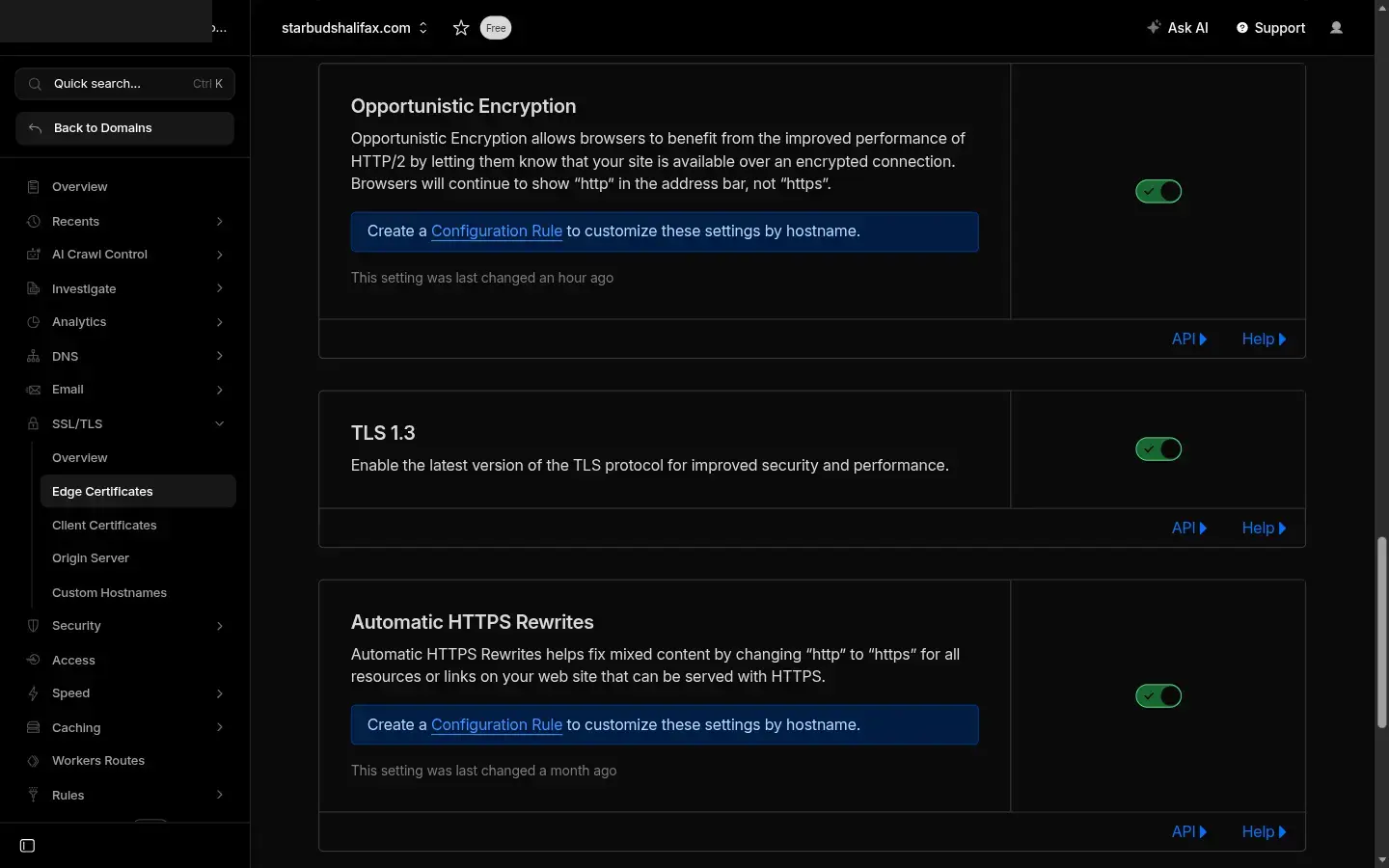
Task: Open the user account profile icon
Action: pyautogui.click(x=1337, y=28)
